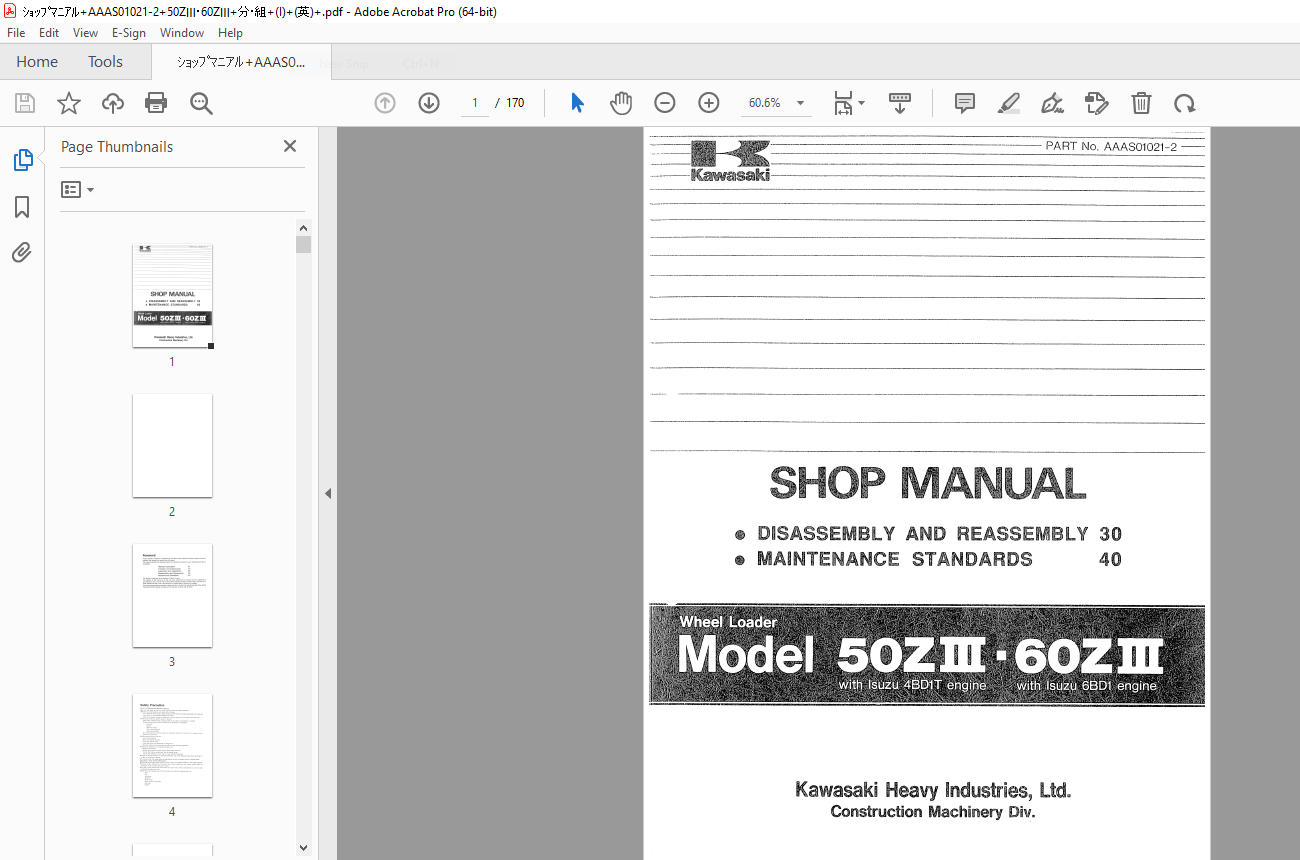Click Construction Machinery Div. text
Viewport: 1300px width, 860px height.
pyautogui.click(x=933, y=812)
